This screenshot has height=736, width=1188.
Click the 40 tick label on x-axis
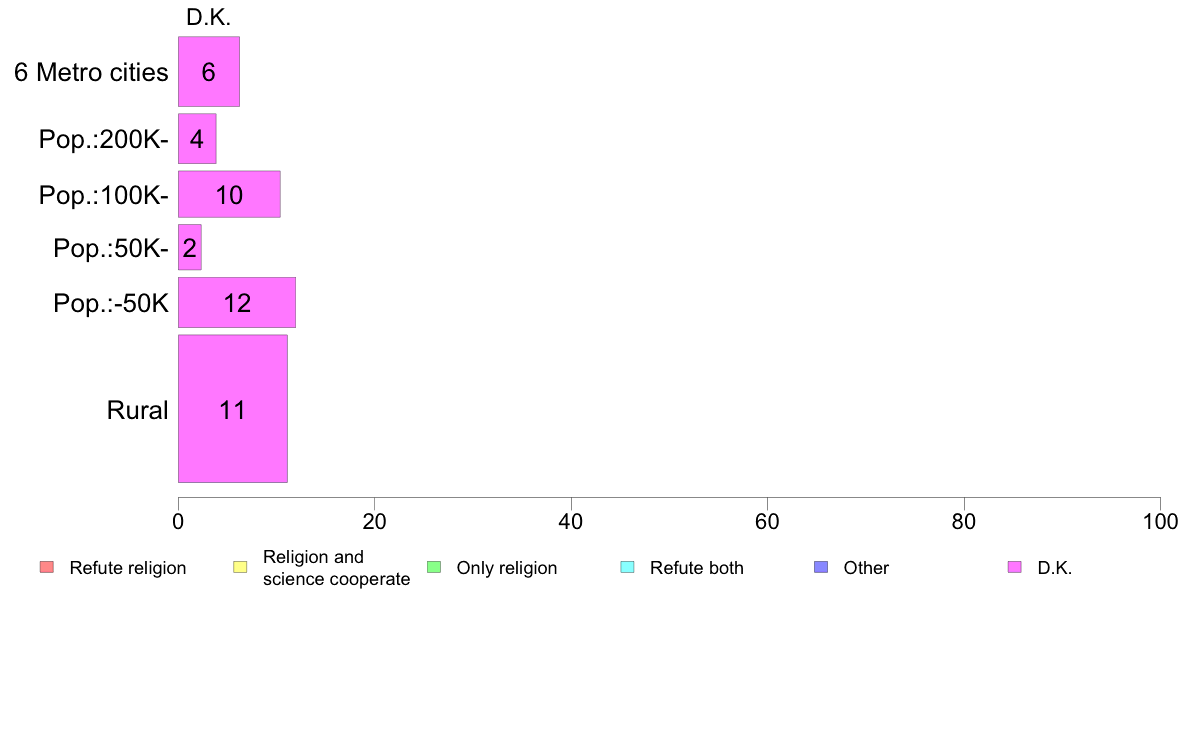coord(571,521)
